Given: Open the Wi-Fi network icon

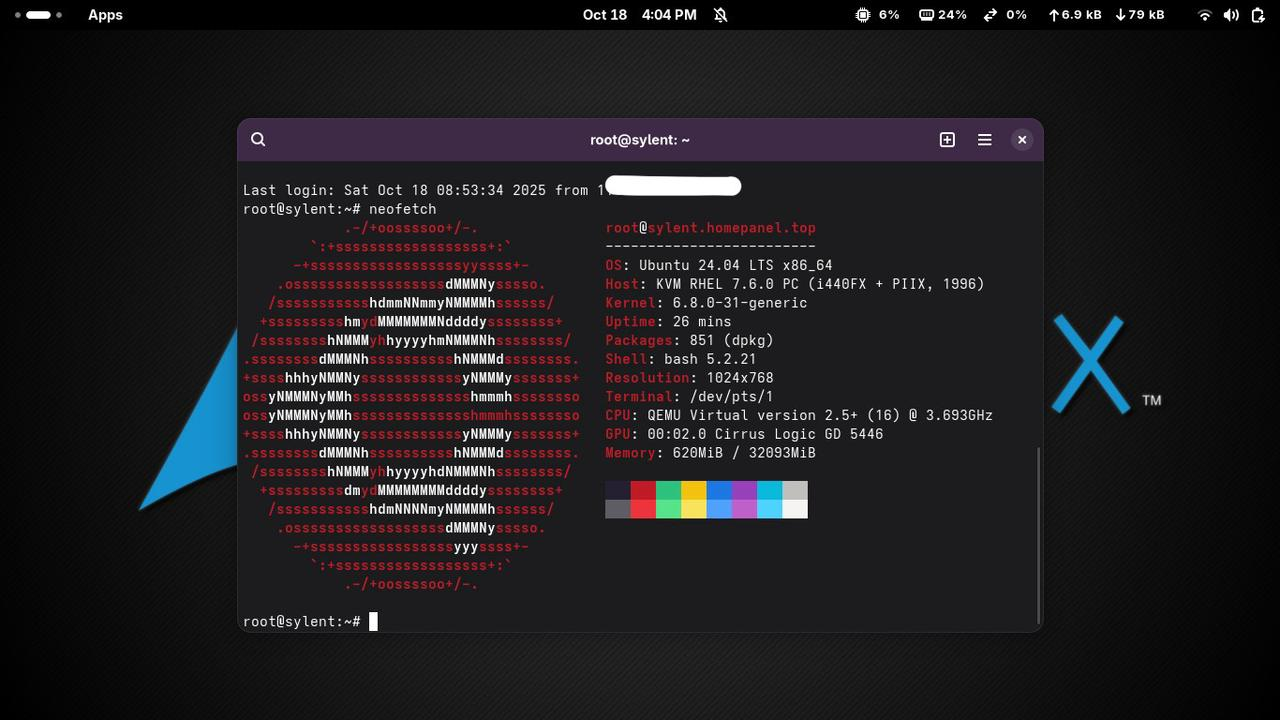Looking at the screenshot, I should click(1205, 15).
